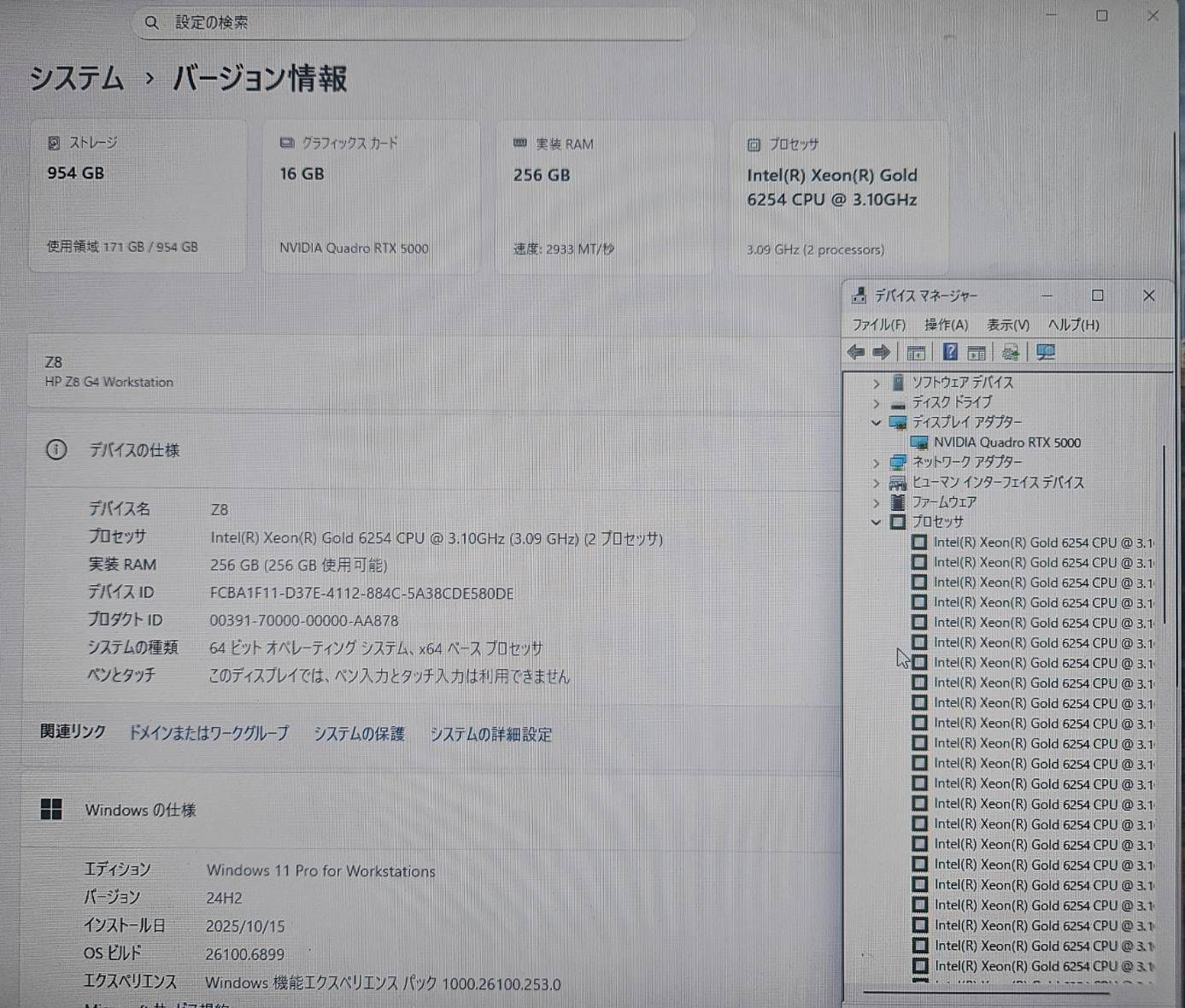Click the Forward arrow in Device Manager toolbar

tap(882, 352)
